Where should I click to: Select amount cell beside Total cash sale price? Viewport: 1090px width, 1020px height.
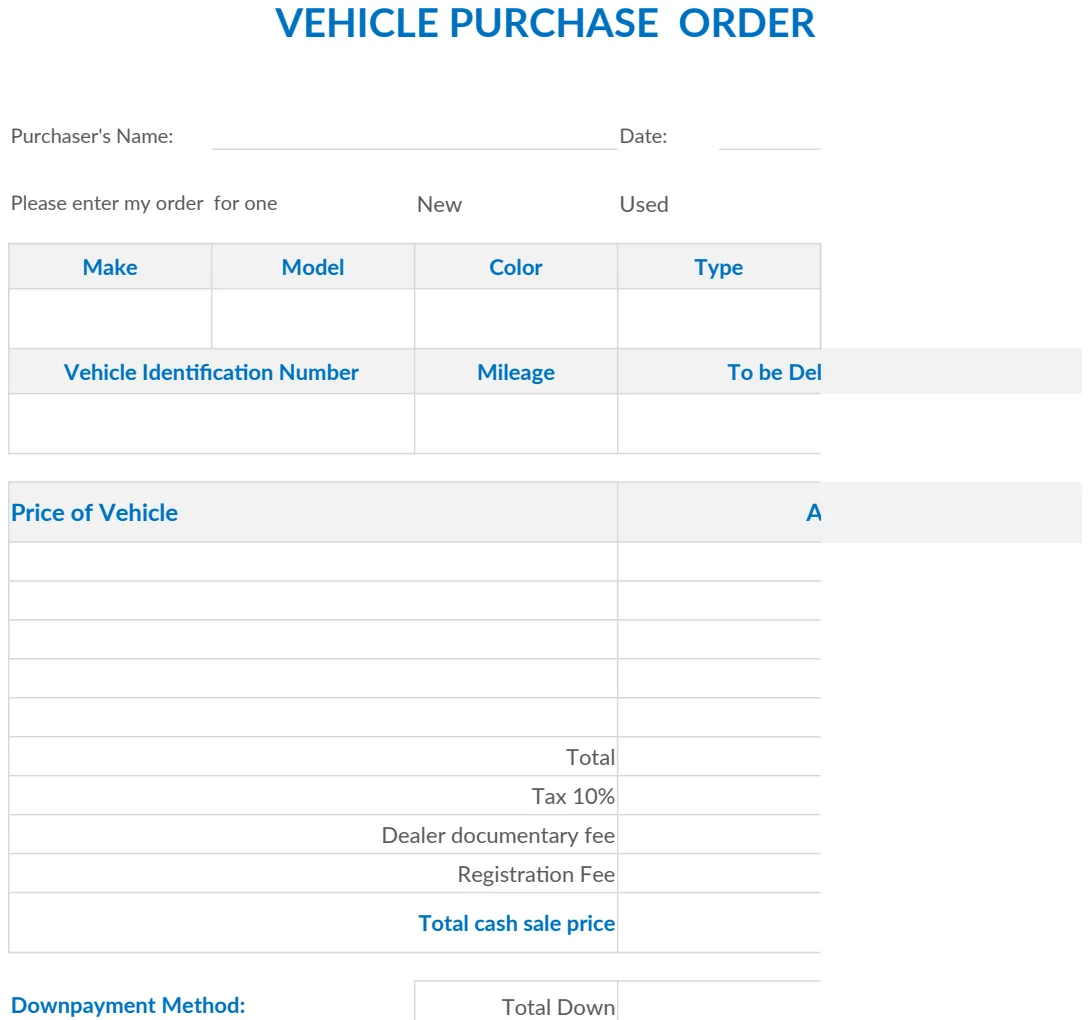tap(719, 923)
